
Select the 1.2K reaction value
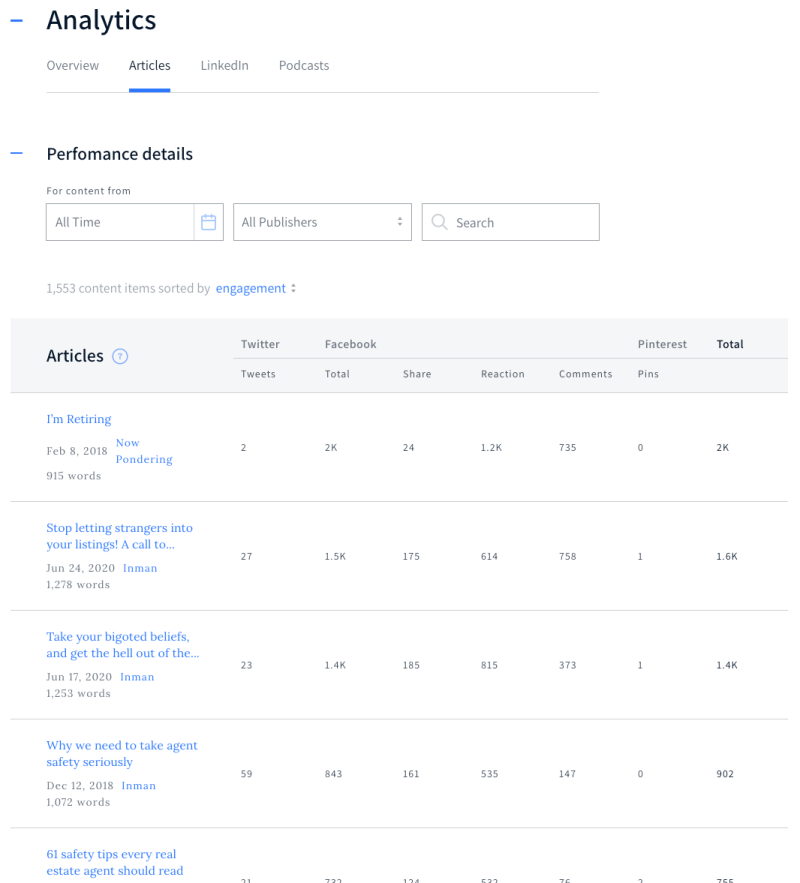tap(491, 448)
